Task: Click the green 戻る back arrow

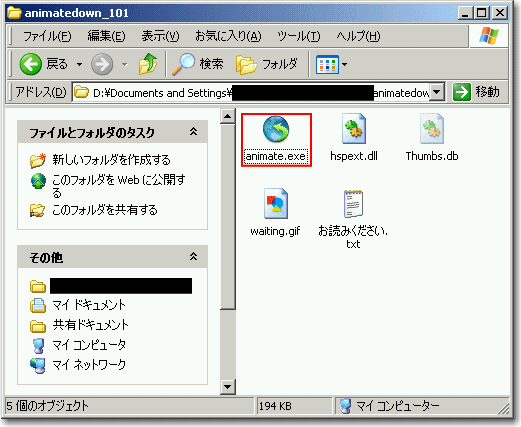Action: click(31, 64)
